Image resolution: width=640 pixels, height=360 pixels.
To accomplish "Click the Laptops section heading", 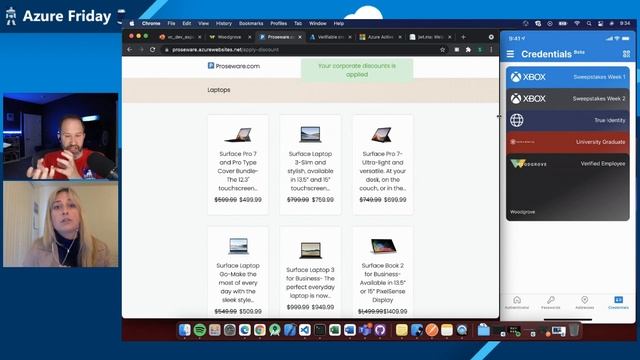I will 219,90.
